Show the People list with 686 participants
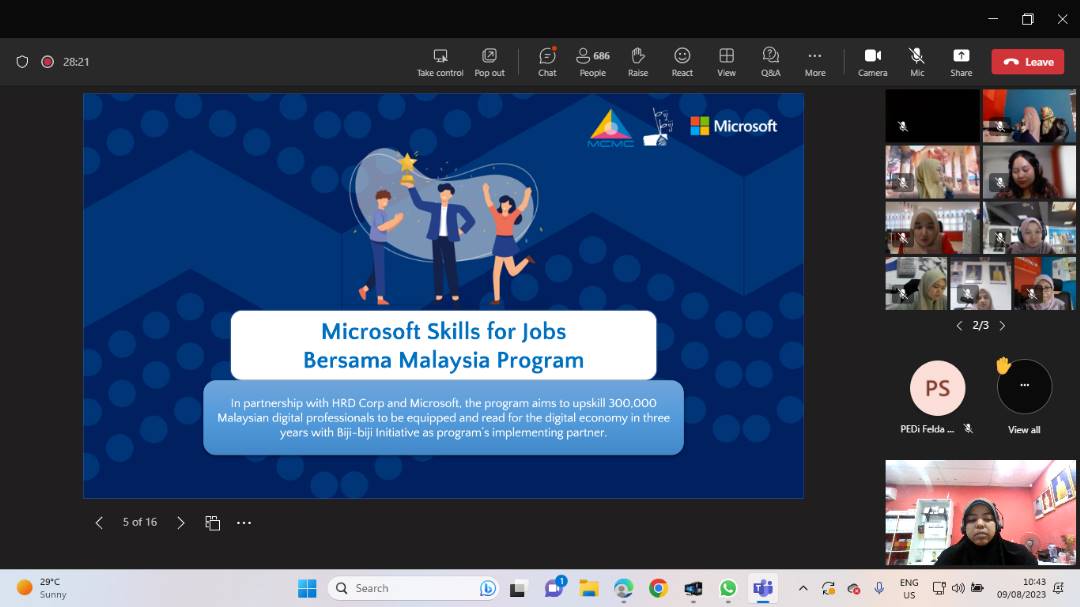1080x607 pixels. (592, 62)
